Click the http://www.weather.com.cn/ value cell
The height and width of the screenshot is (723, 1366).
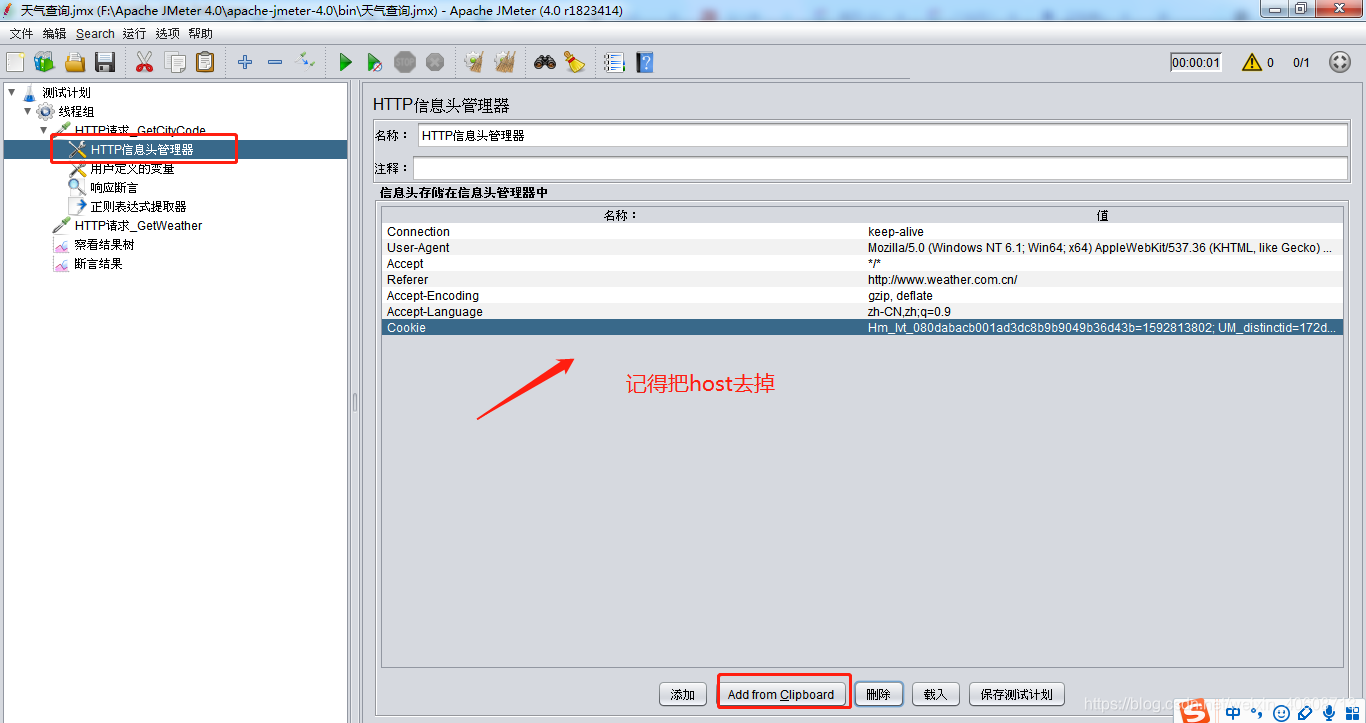click(1103, 279)
